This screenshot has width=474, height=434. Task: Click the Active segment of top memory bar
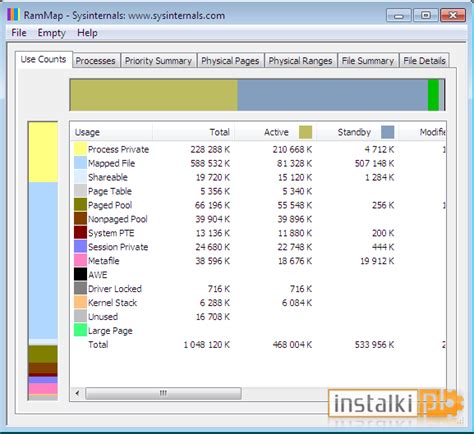tap(154, 95)
